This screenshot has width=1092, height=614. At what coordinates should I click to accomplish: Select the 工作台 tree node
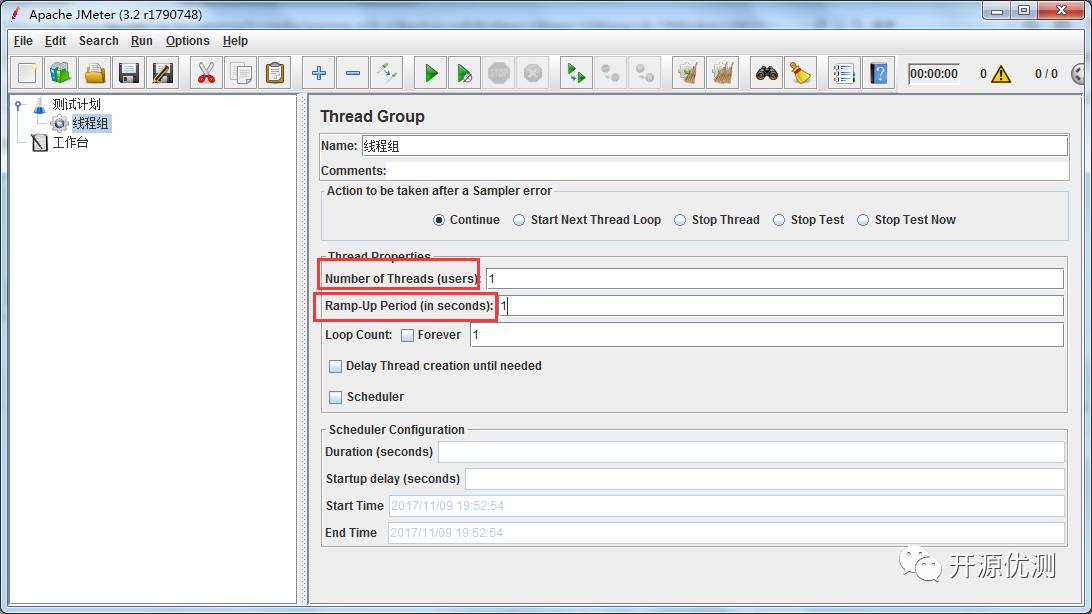coord(70,143)
